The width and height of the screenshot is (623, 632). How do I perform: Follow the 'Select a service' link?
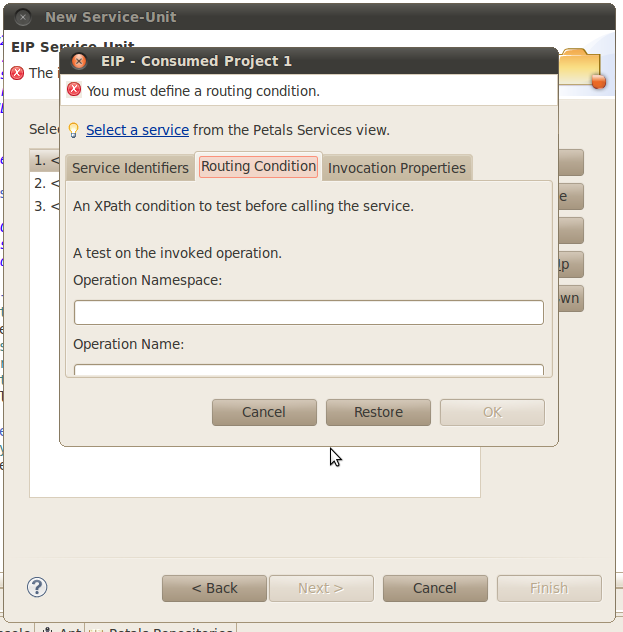pyautogui.click(x=137, y=130)
